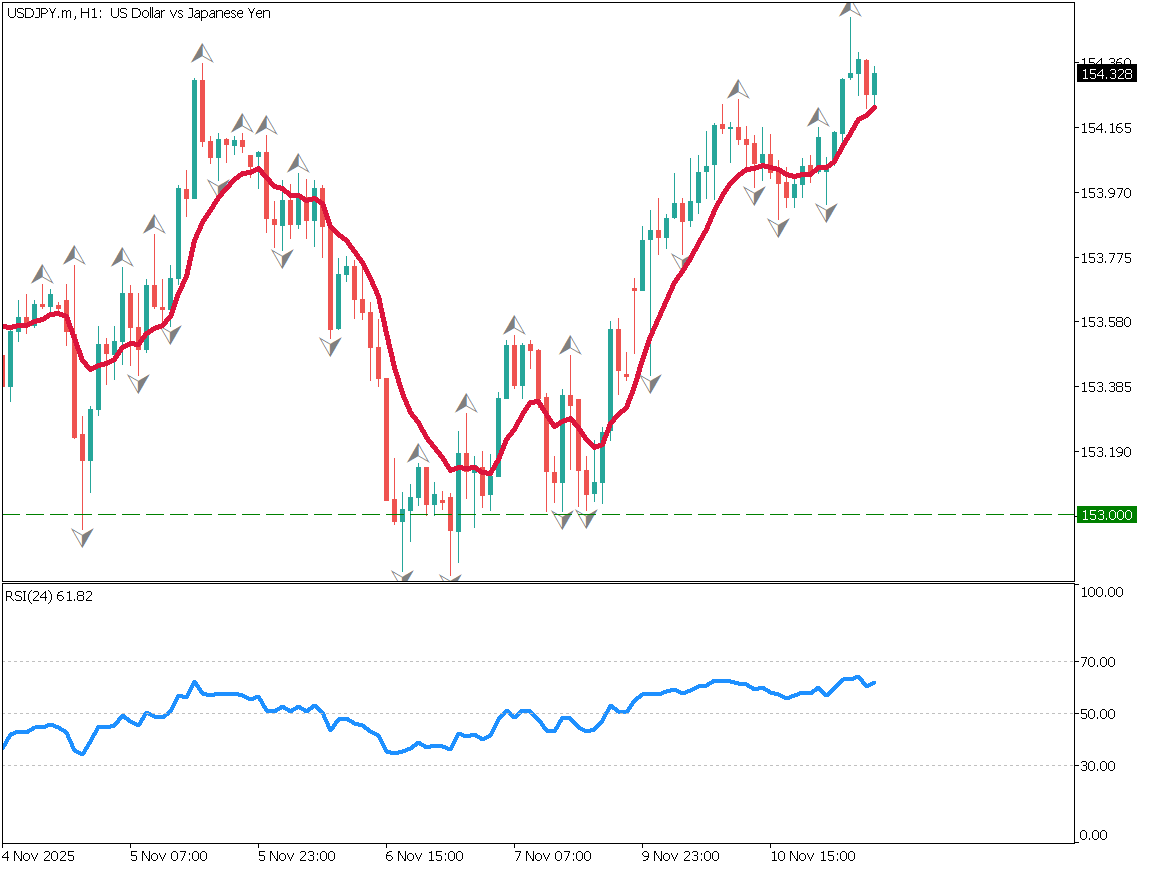Screen dimensions: 1152x870
Task: Click the up fractal above the 10 Nov morning high
Action: pyautogui.click(x=738, y=89)
